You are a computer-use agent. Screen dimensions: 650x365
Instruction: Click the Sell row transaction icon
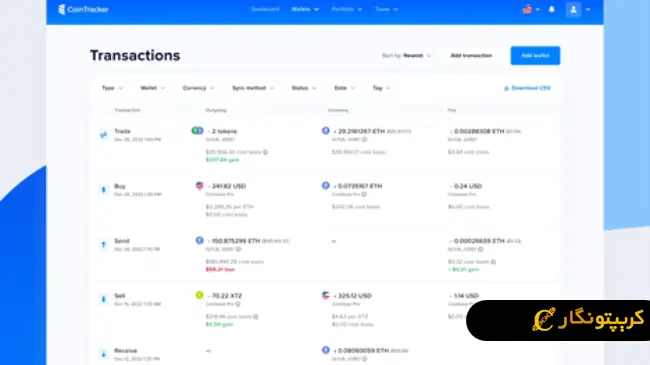tap(104, 299)
